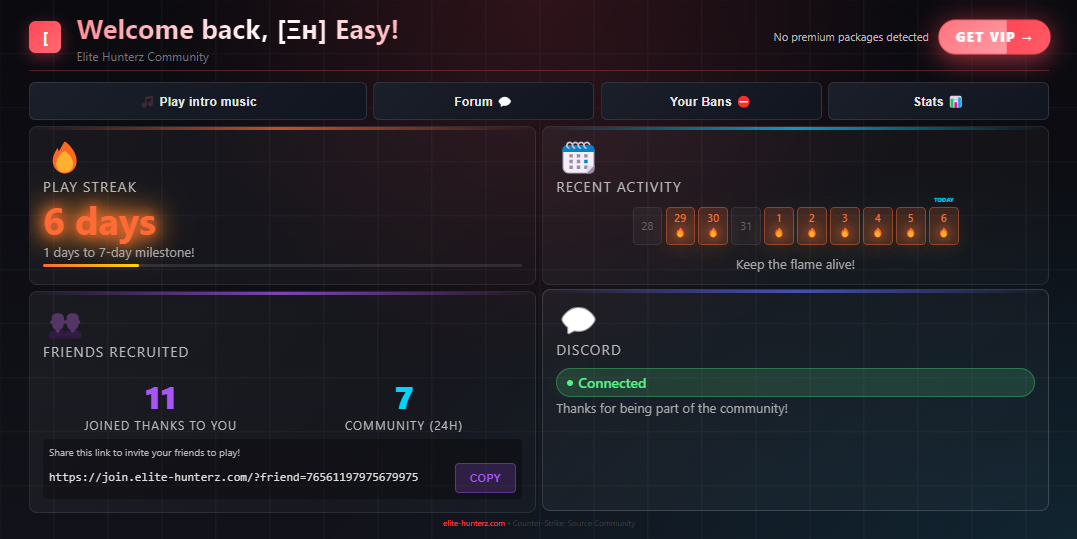Open Your Bans page
The height and width of the screenshot is (539, 1077).
(710, 101)
